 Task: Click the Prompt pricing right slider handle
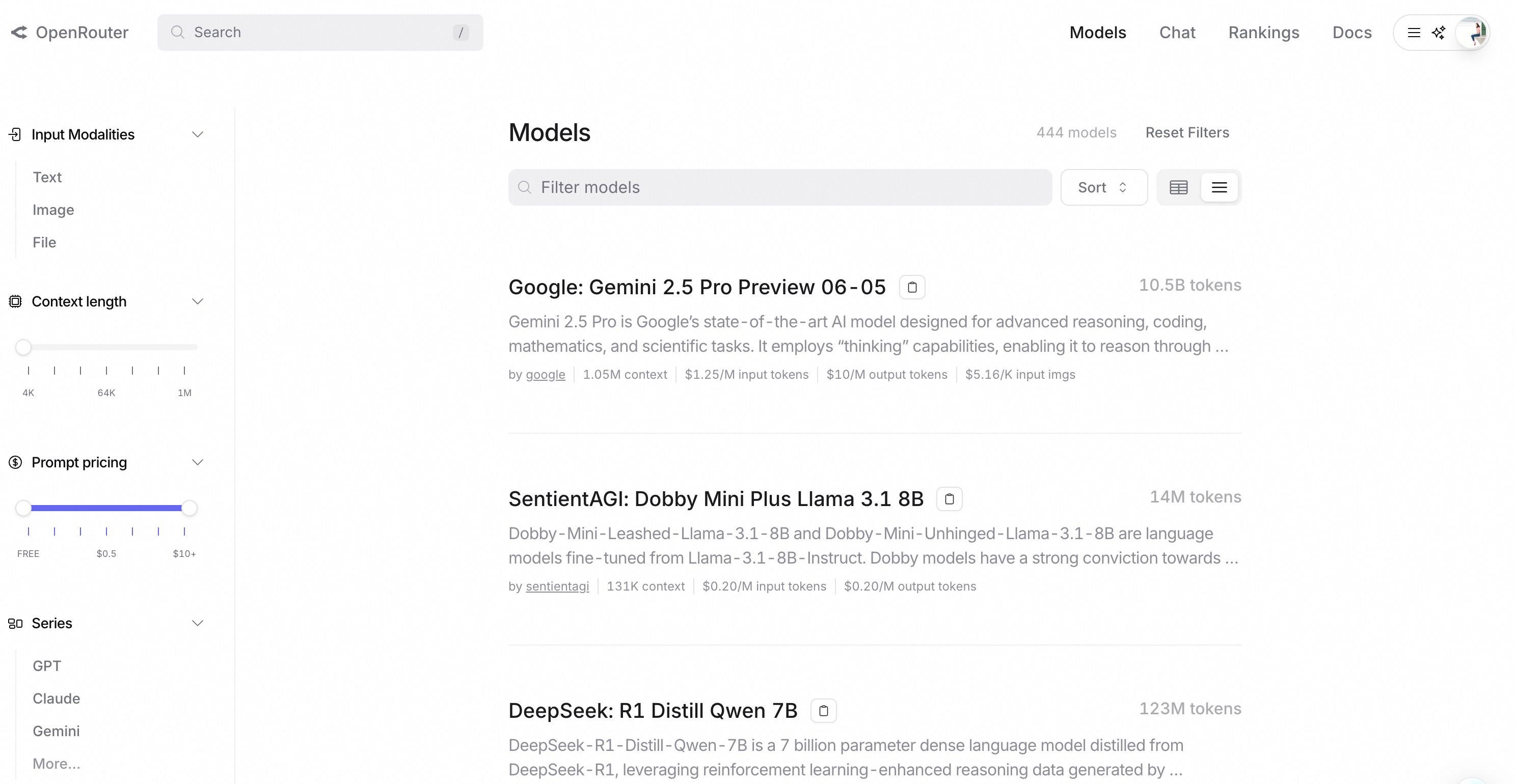pos(190,509)
